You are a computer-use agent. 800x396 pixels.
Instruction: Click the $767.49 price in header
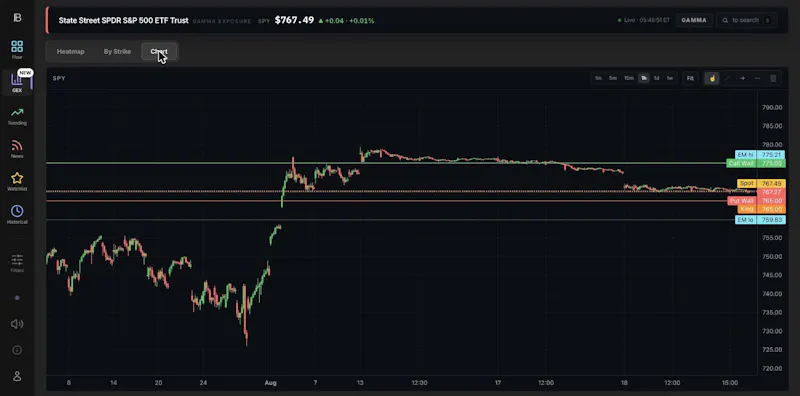click(x=294, y=20)
